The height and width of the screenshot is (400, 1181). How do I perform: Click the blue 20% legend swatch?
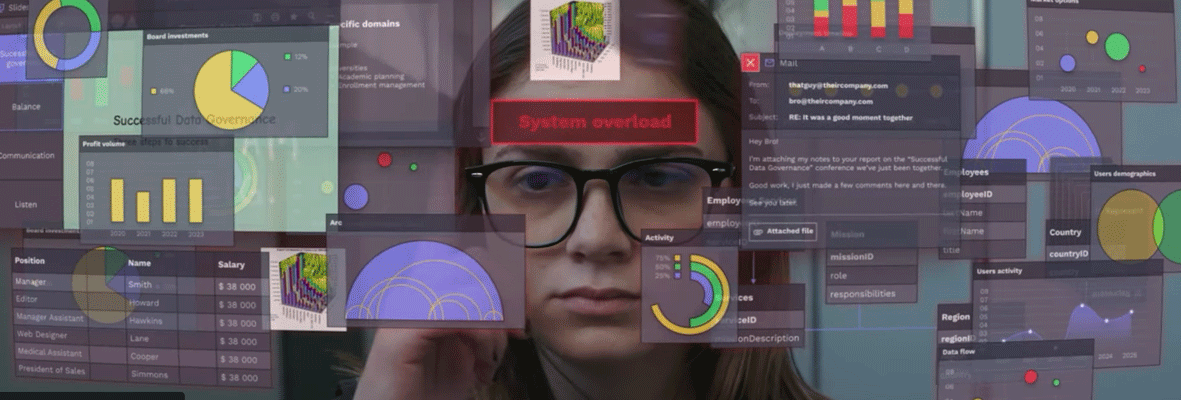(x=288, y=90)
